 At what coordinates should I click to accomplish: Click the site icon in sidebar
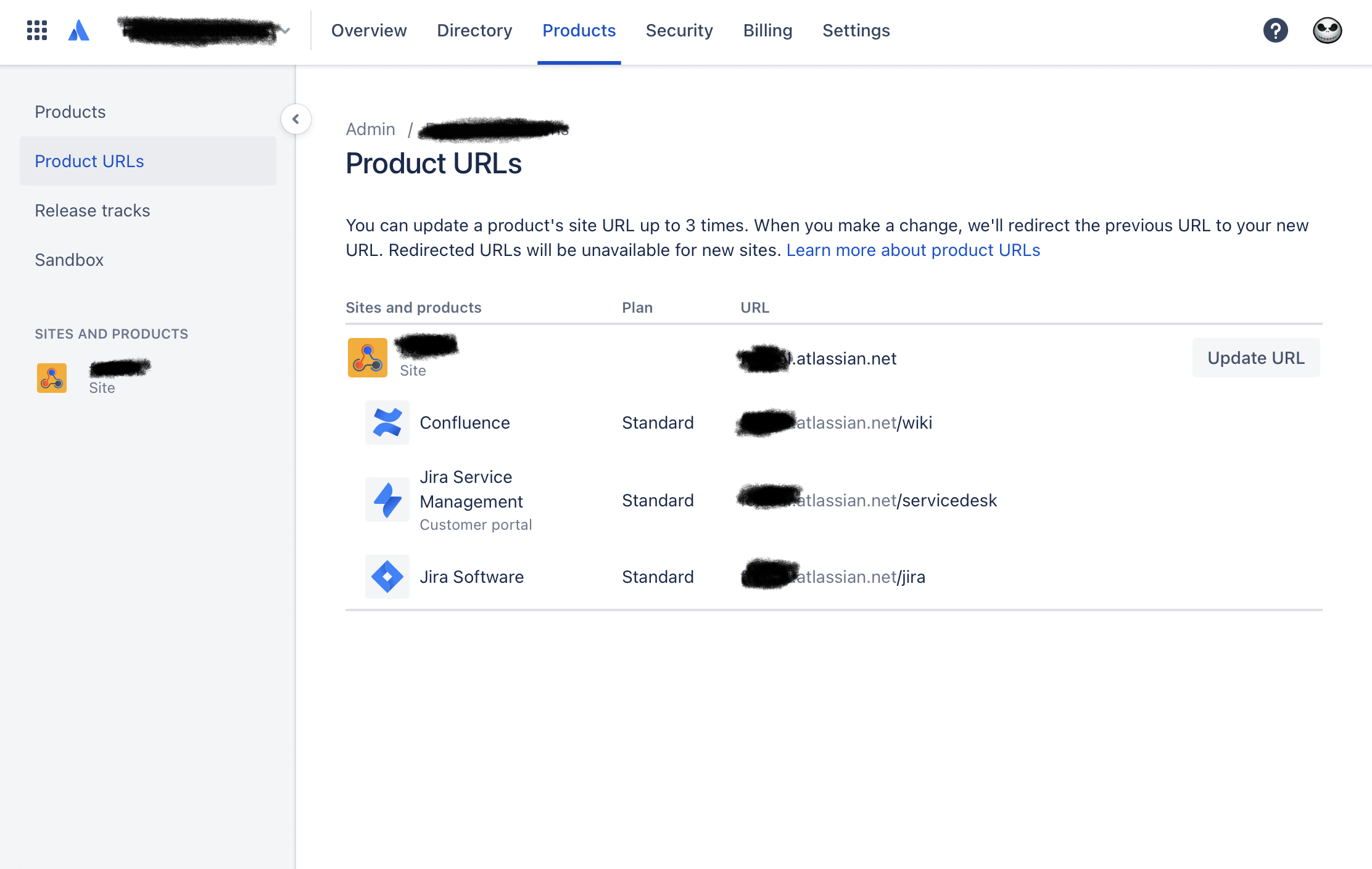(x=52, y=378)
